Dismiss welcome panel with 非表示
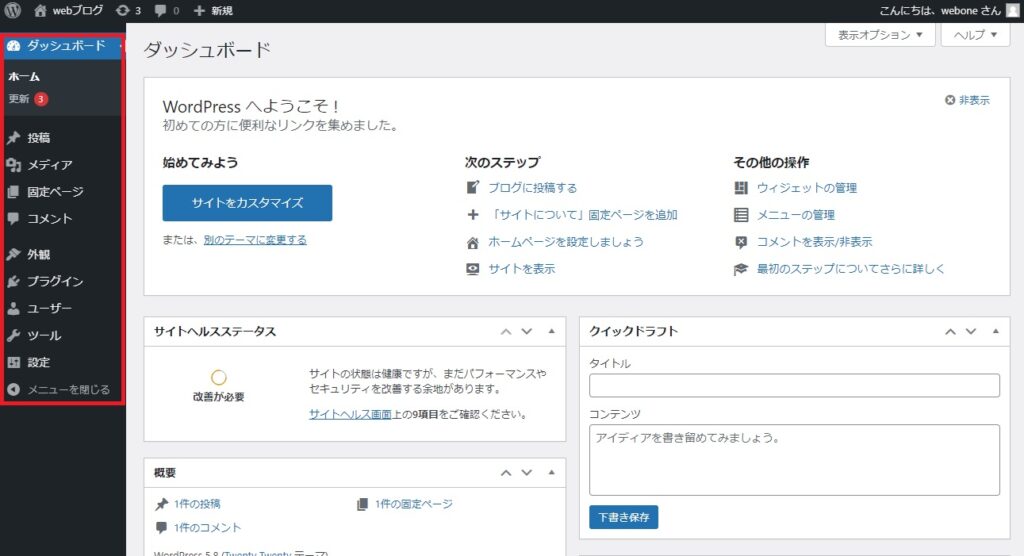The height and width of the screenshot is (556, 1024). click(967, 100)
